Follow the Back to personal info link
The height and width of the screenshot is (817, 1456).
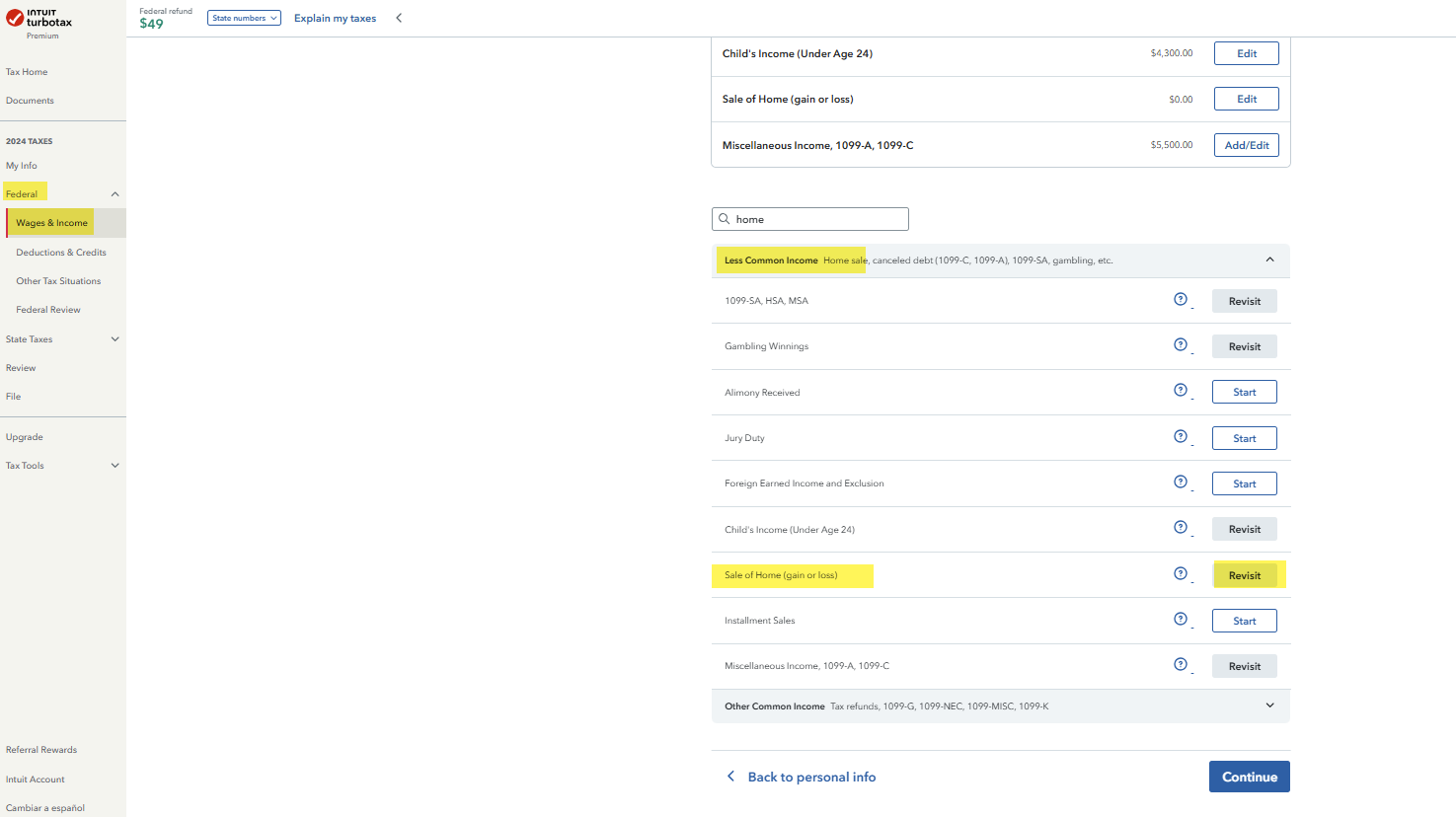[810, 778]
